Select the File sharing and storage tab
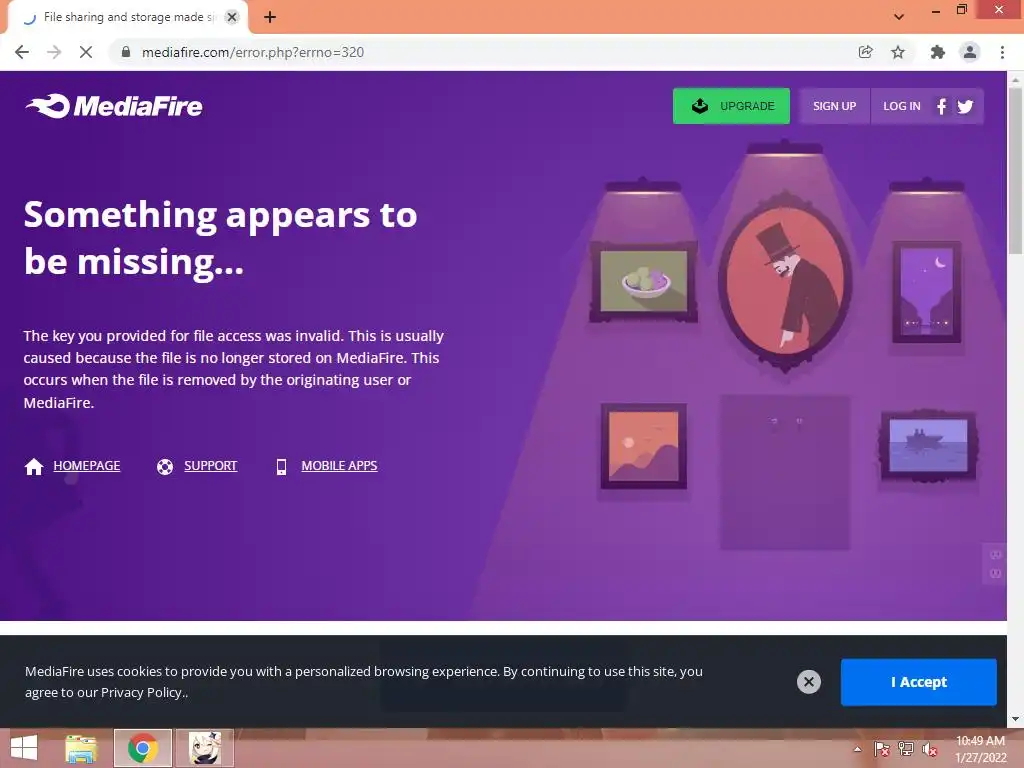The width and height of the screenshot is (1024, 768). pyautogui.click(x=127, y=17)
